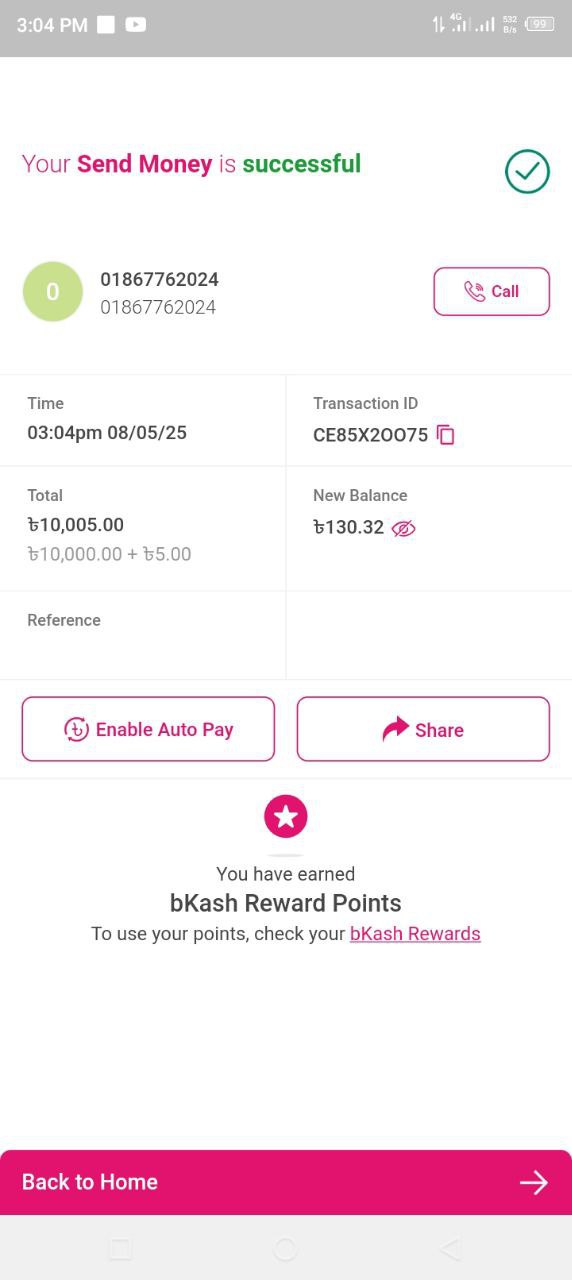
Task: Copy the Transaction ID with the copy icon
Action: point(446,435)
